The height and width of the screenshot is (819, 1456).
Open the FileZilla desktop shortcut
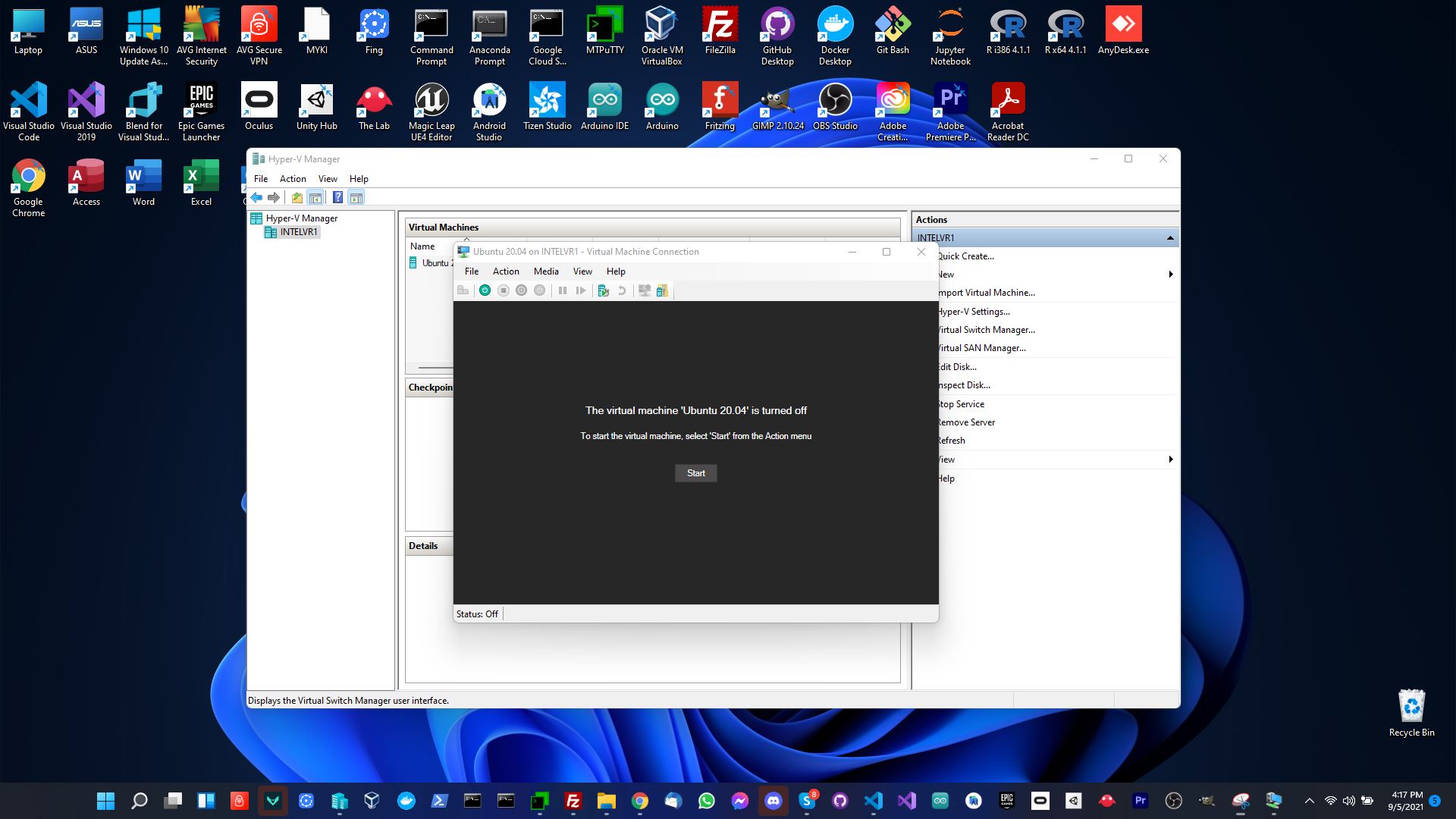tap(720, 30)
